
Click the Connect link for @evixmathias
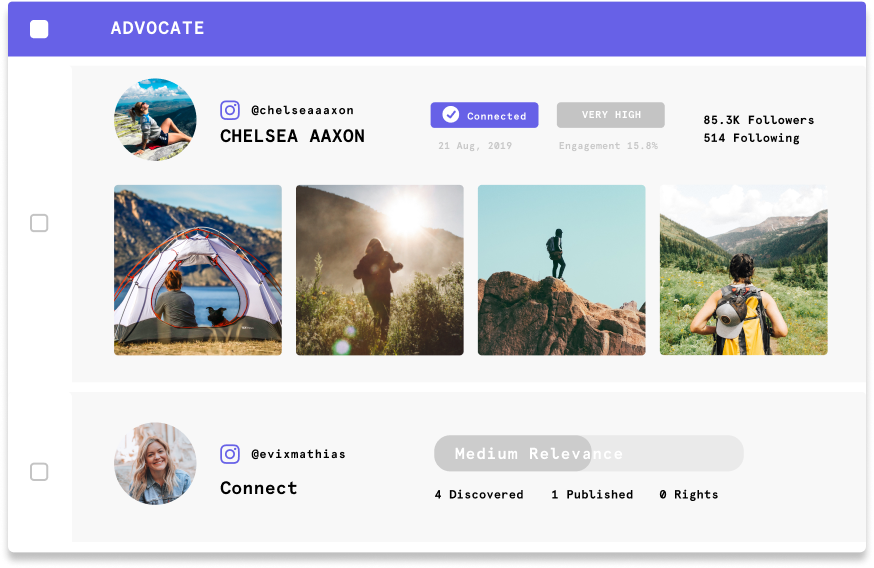pyautogui.click(x=259, y=488)
